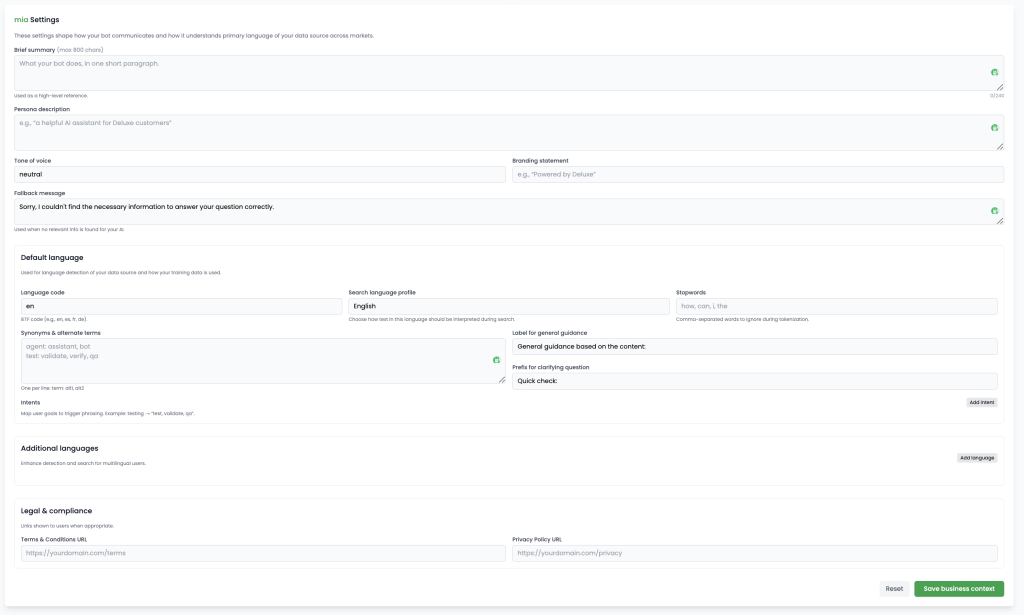Click the green icon in Fallback message field

click(994, 211)
